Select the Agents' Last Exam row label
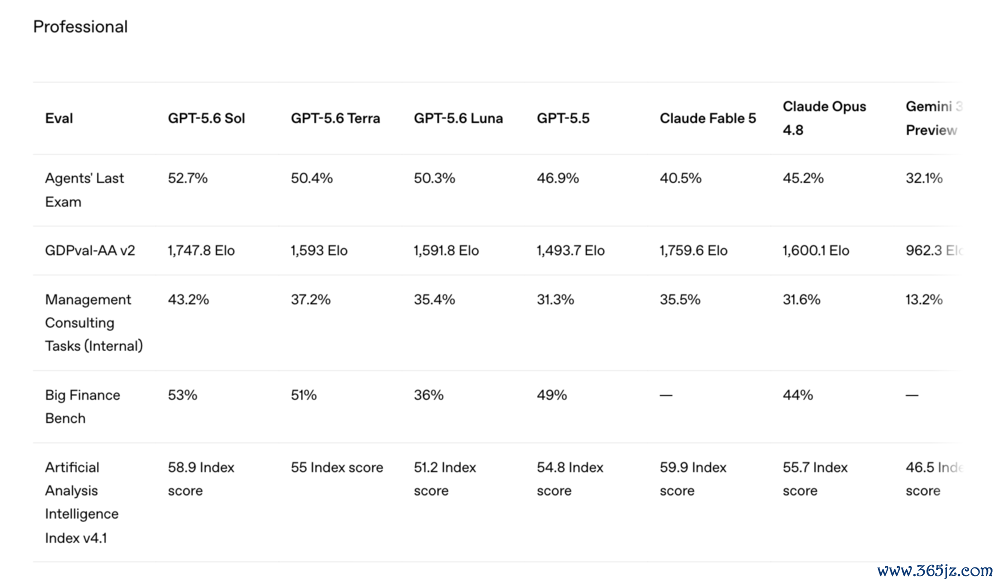The image size is (1000, 586). click(x=84, y=190)
